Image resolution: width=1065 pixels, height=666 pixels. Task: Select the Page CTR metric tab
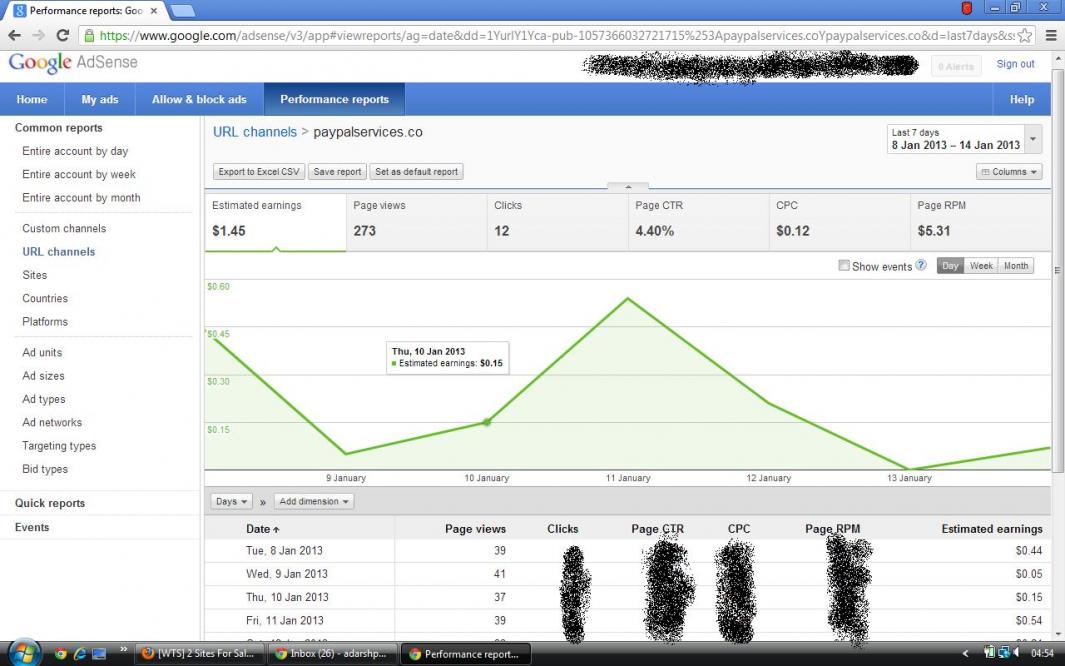[x=699, y=223]
